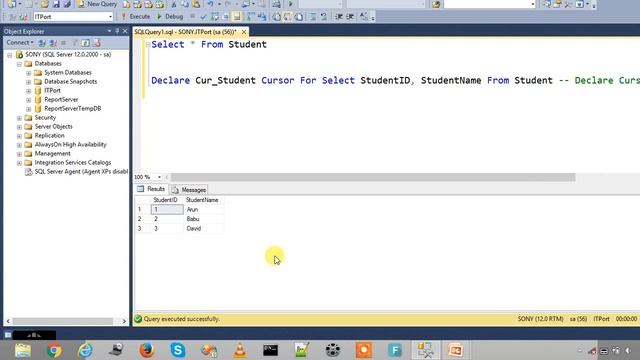Screen dimensions: 640x360
Task: Select the SQL Server Agent node
Action: 81,171
